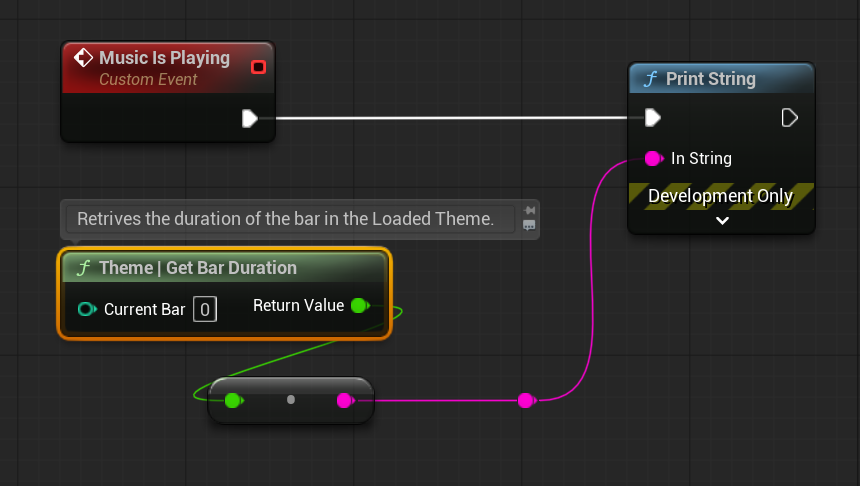Click the teal Current Bar input pin
The height and width of the screenshot is (486, 860).
click(x=86, y=309)
